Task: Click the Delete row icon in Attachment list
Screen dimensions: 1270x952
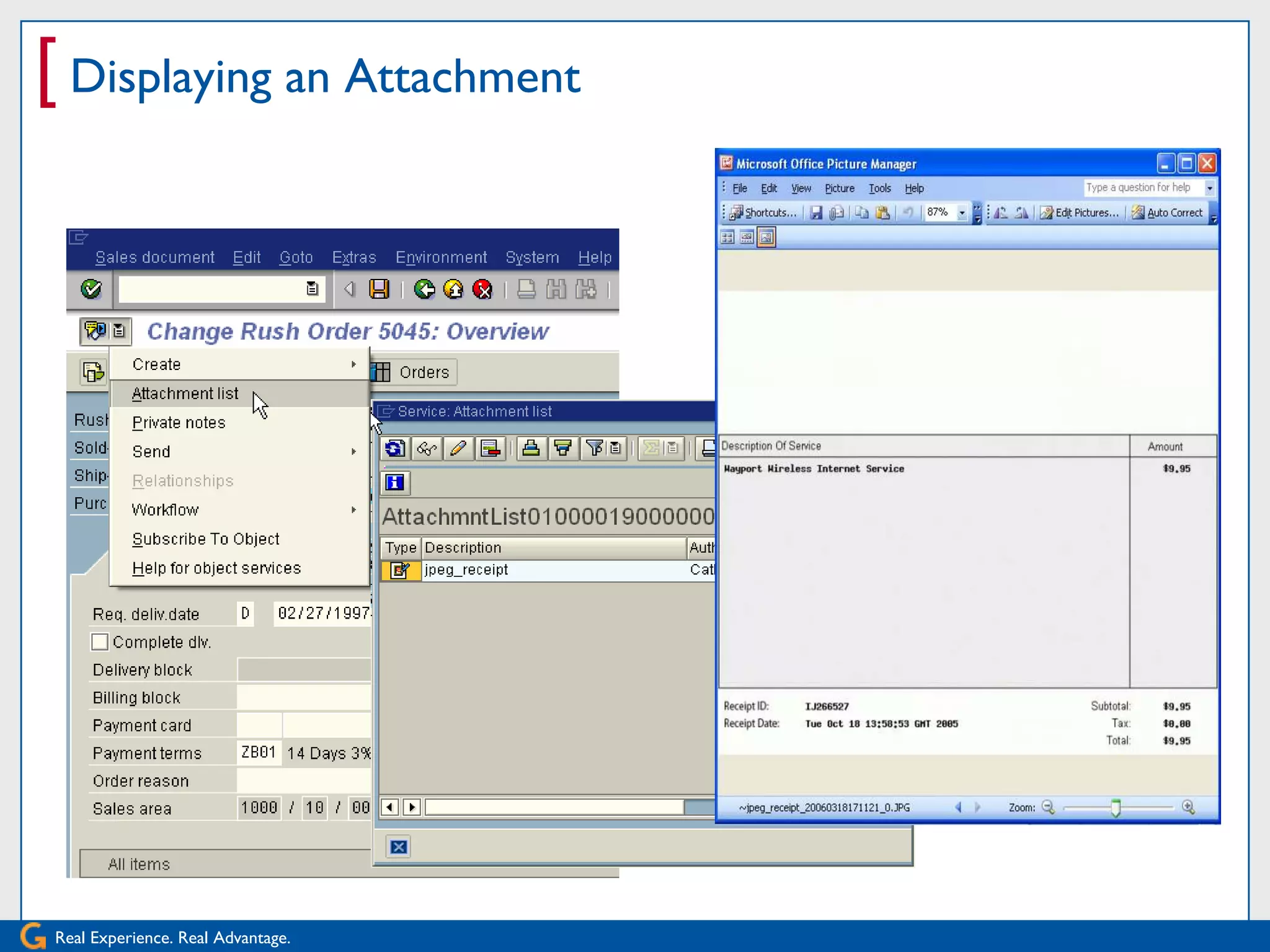Action: click(x=490, y=448)
